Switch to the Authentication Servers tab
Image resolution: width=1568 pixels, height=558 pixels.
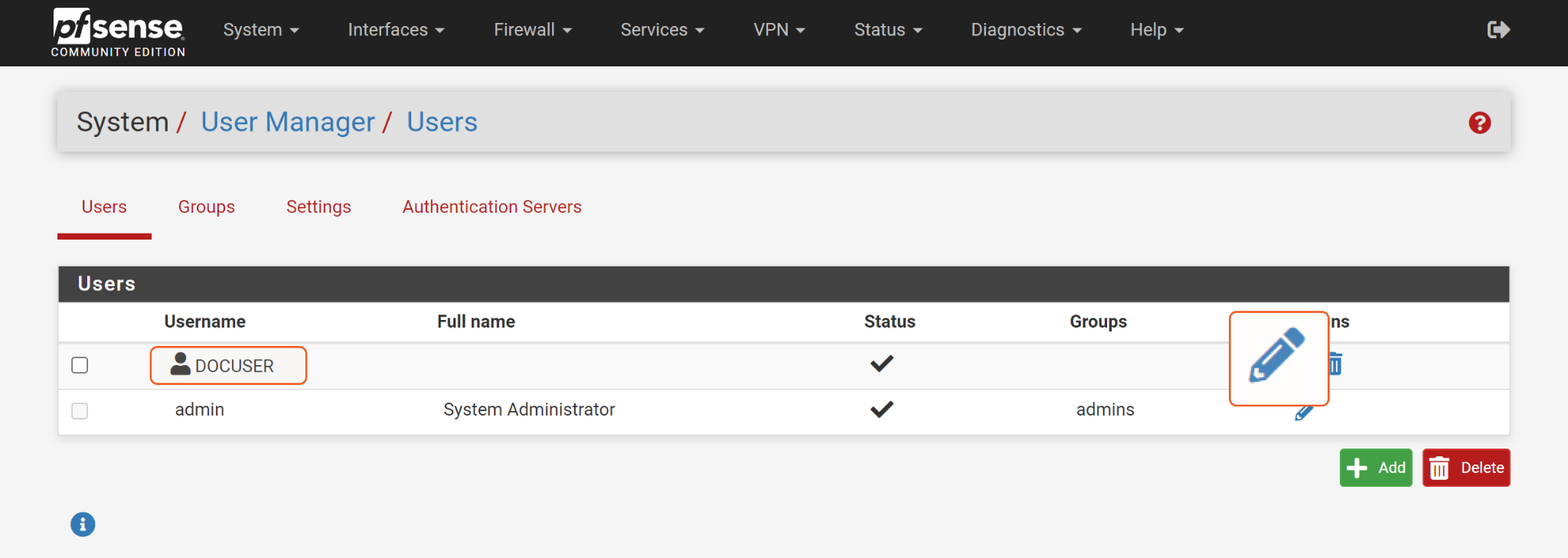tap(492, 207)
